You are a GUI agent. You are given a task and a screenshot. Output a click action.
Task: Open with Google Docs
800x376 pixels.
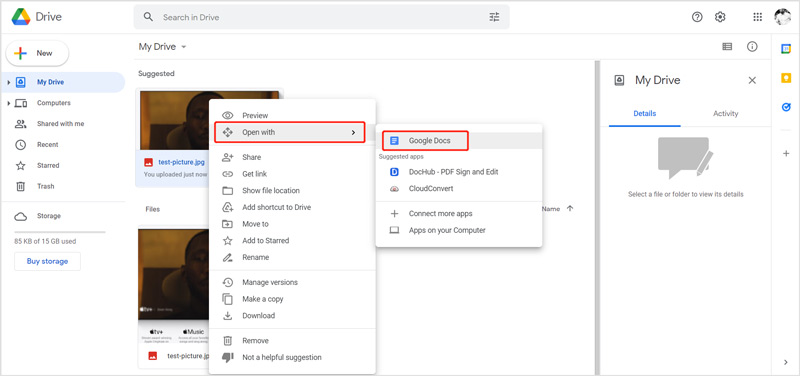[459, 140]
